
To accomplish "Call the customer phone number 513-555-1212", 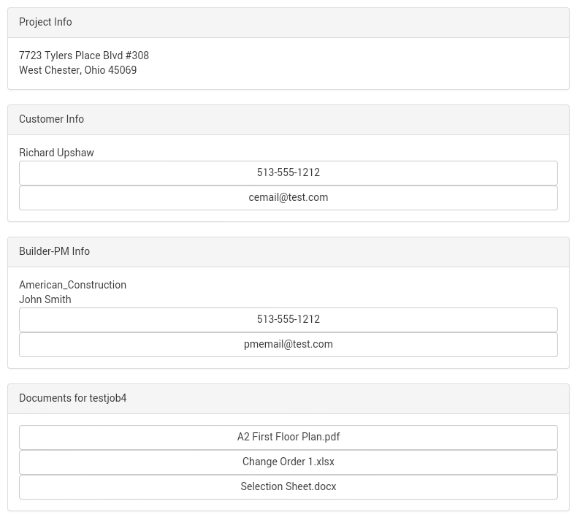I will click(x=288, y=173).
